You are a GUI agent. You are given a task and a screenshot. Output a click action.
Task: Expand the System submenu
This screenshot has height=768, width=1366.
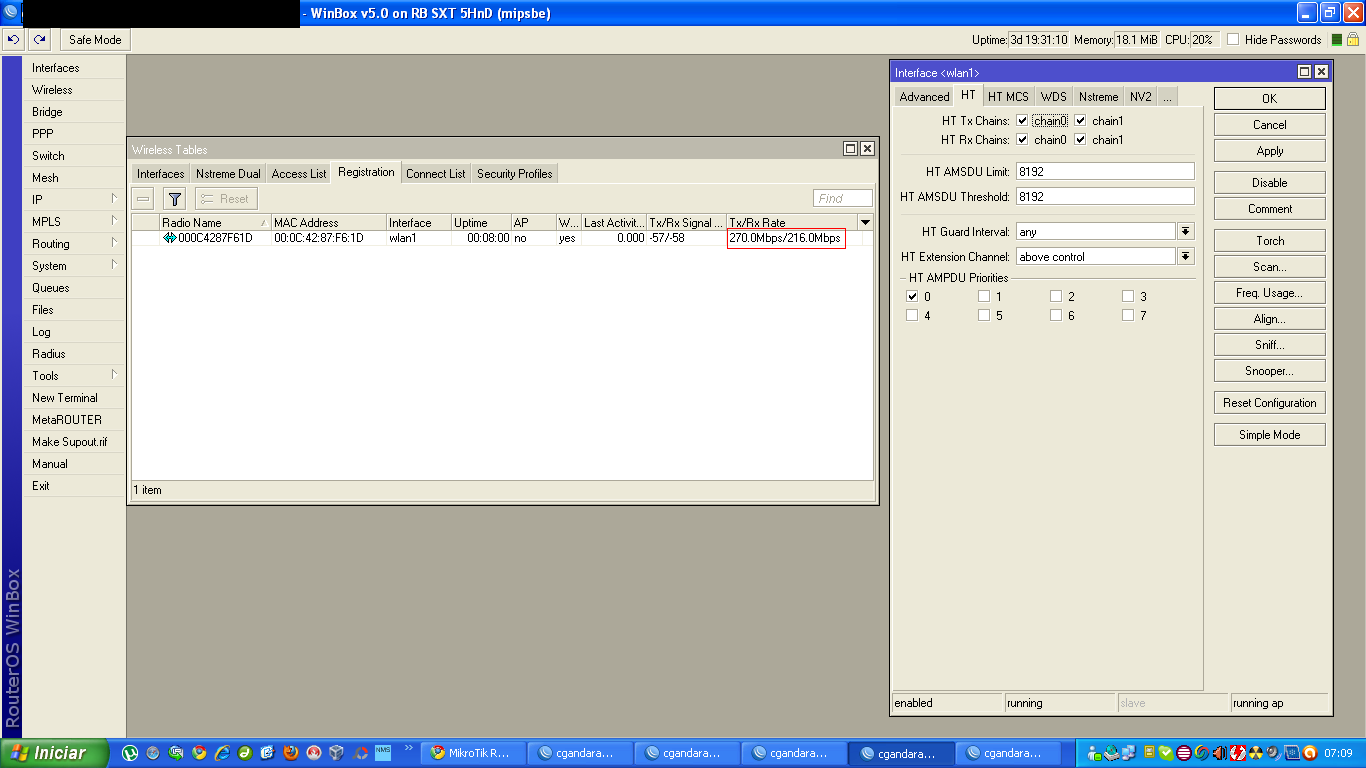[x=75, y=265]
